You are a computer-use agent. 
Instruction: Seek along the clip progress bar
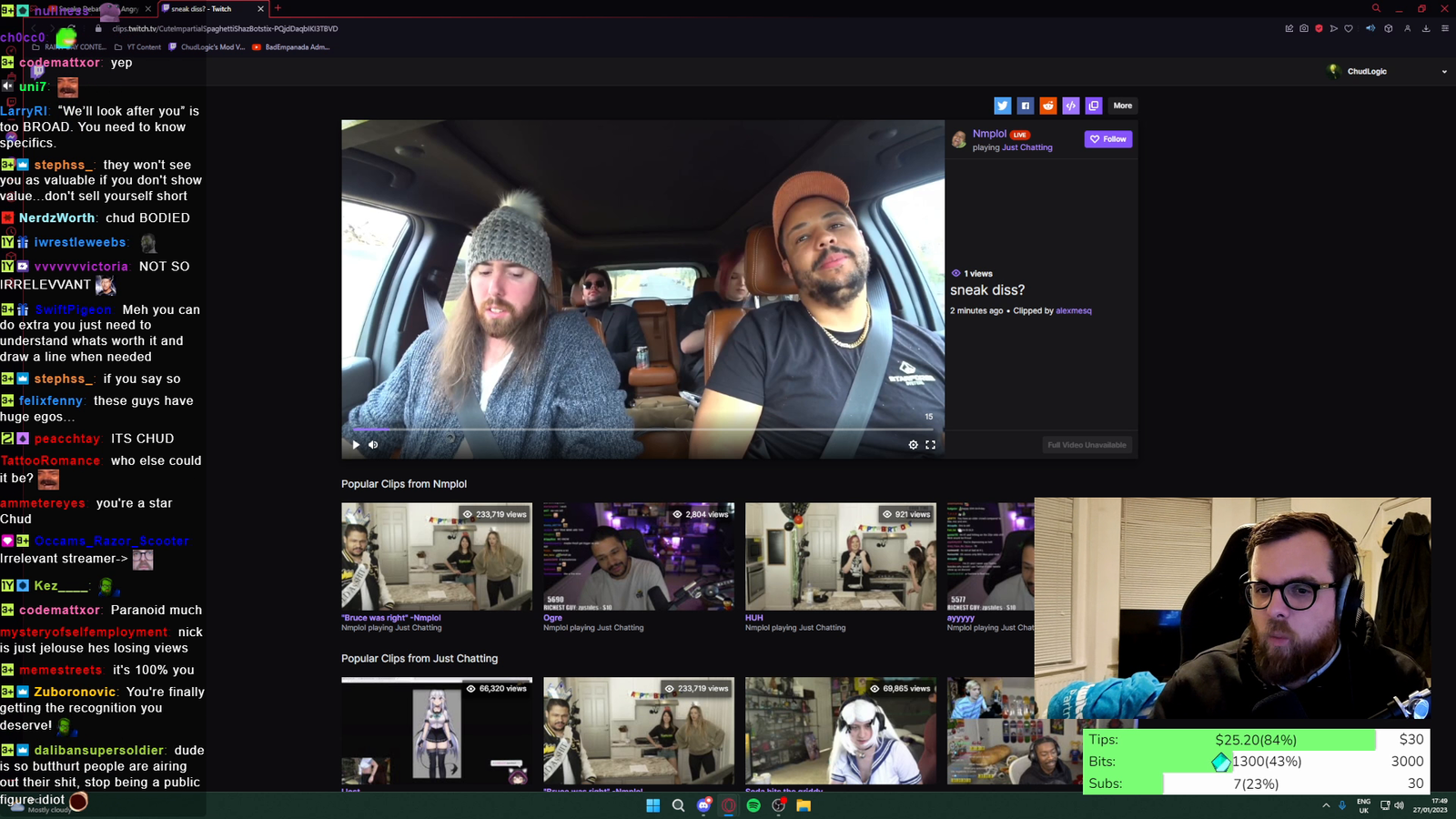click(642, 429)
